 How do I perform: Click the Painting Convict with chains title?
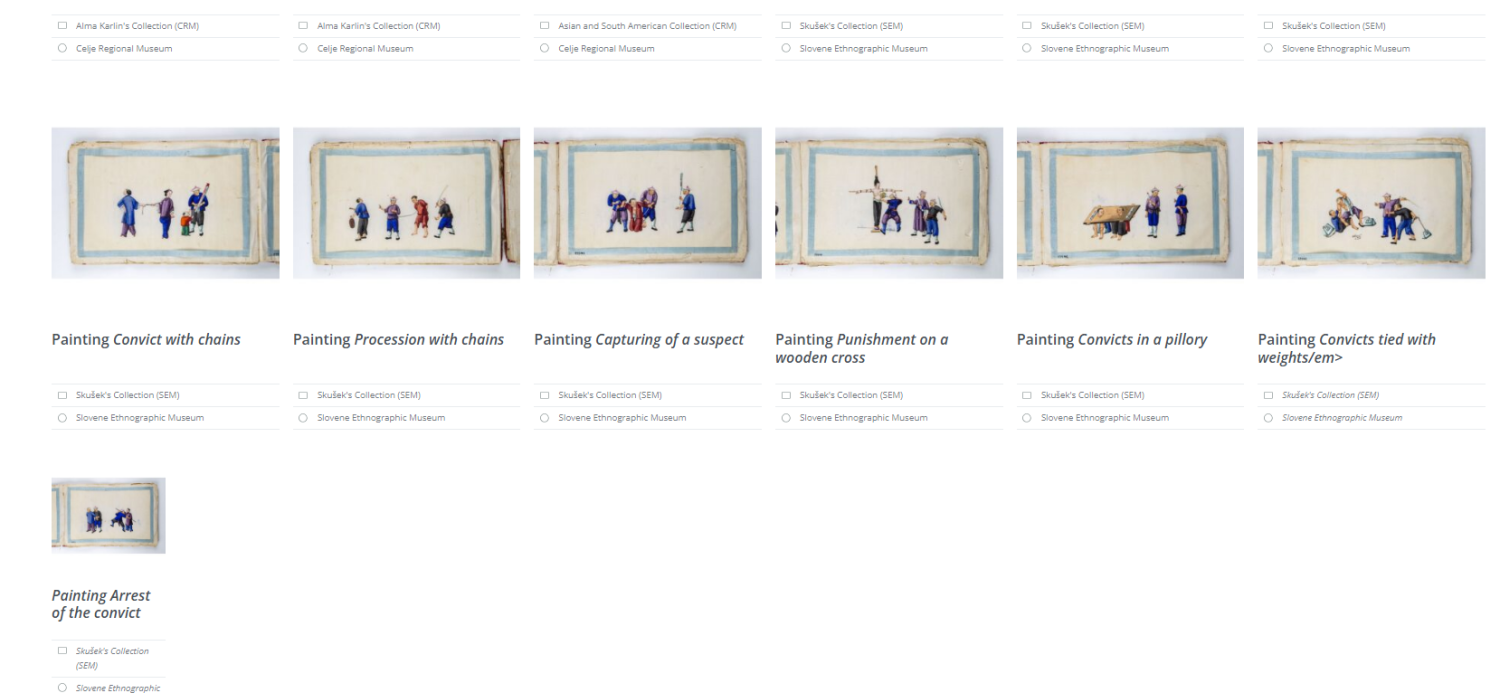pyautogui.click(x=146, y=340)
